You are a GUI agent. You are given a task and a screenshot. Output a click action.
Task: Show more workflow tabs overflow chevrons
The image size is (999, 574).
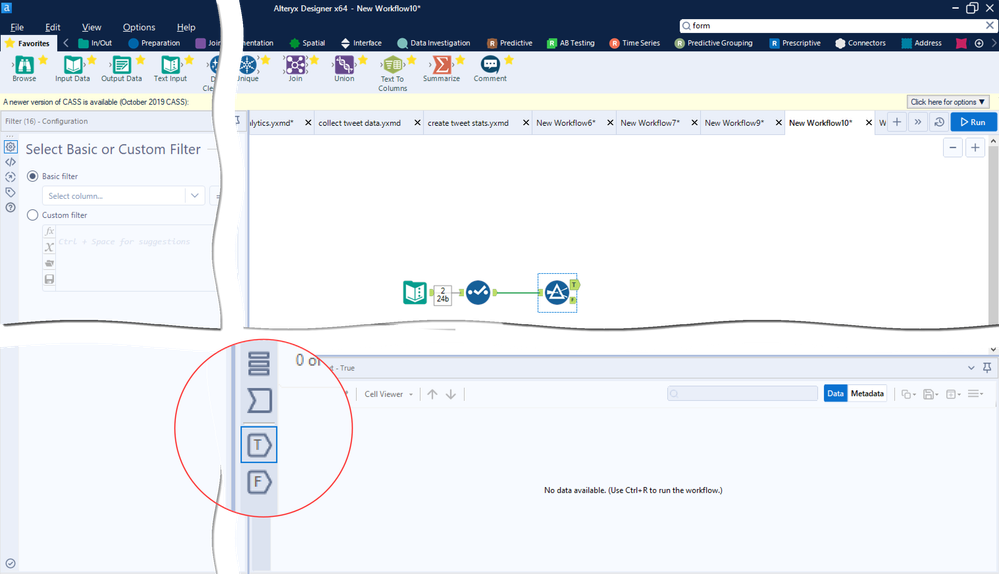click(917, 122)
